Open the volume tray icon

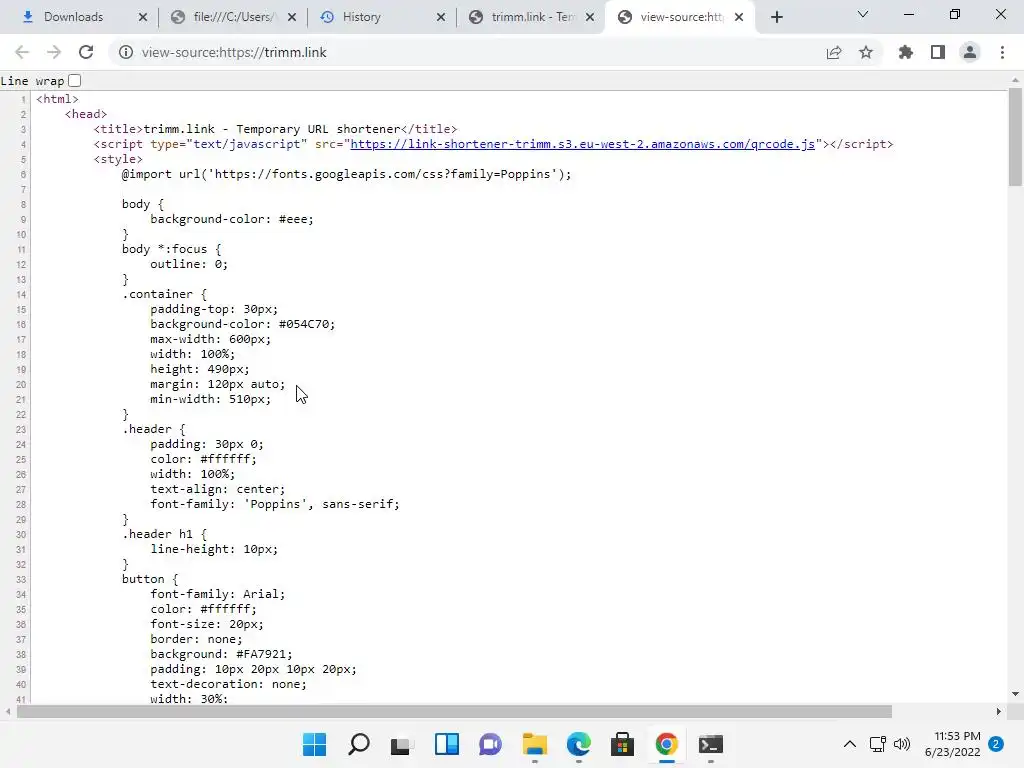point(902,744)
